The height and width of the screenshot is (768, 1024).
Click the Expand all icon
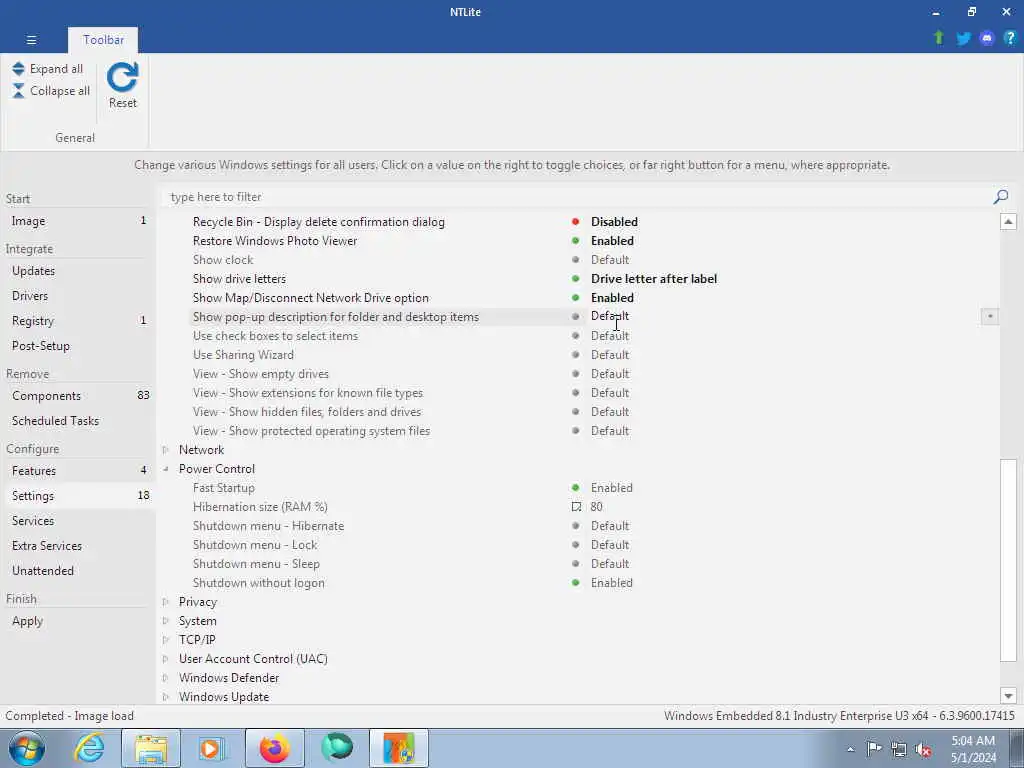point(18,69)
